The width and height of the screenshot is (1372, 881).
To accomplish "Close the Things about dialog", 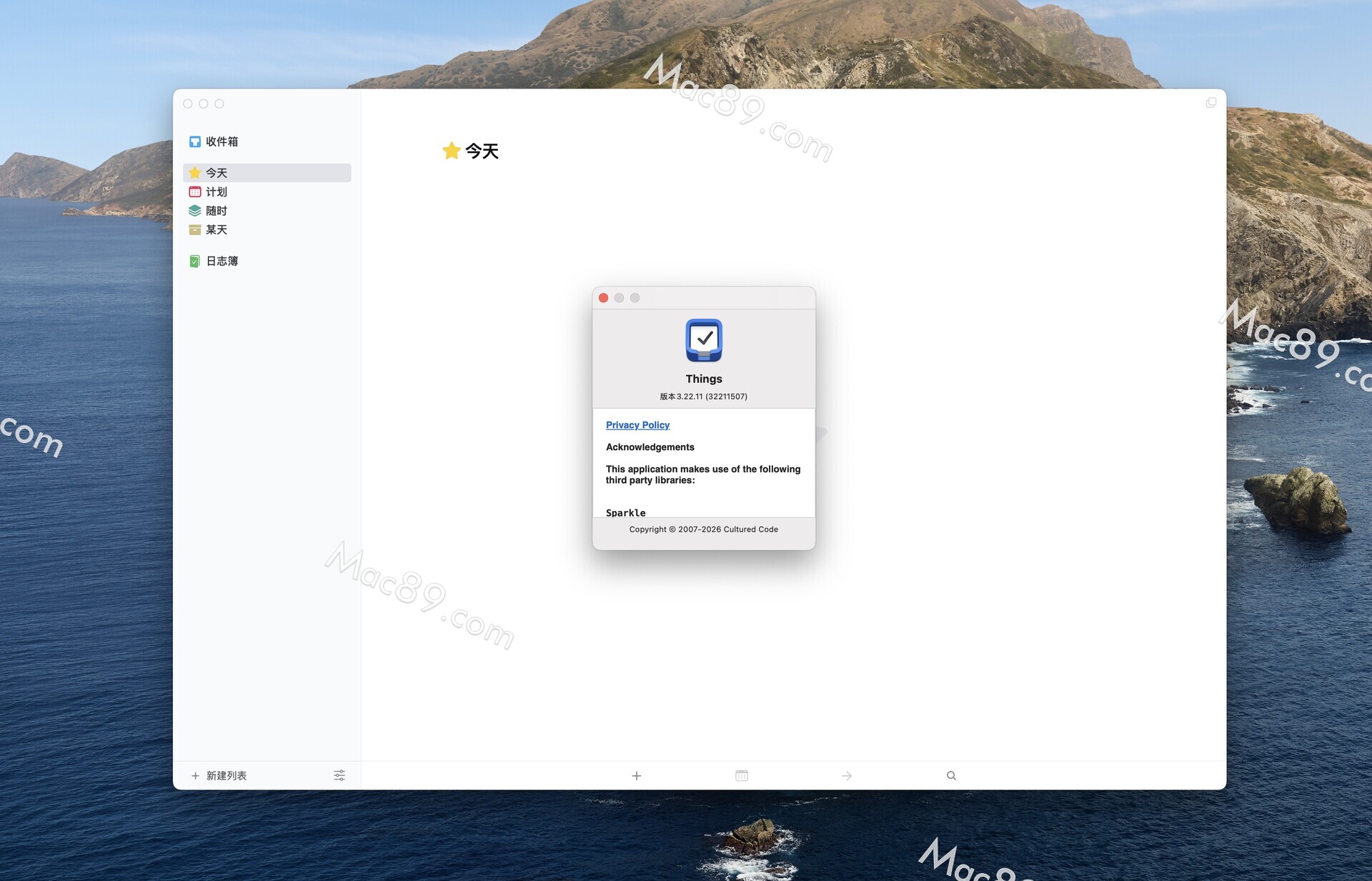I will pos(603,298).
